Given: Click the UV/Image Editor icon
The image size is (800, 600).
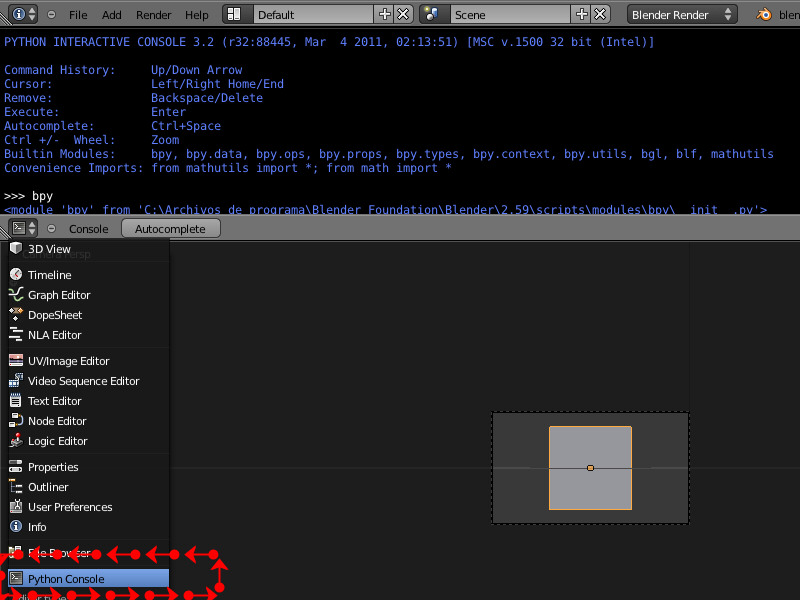Looking at the screenshot, I should pyautogui.click(x=16, y=360).
